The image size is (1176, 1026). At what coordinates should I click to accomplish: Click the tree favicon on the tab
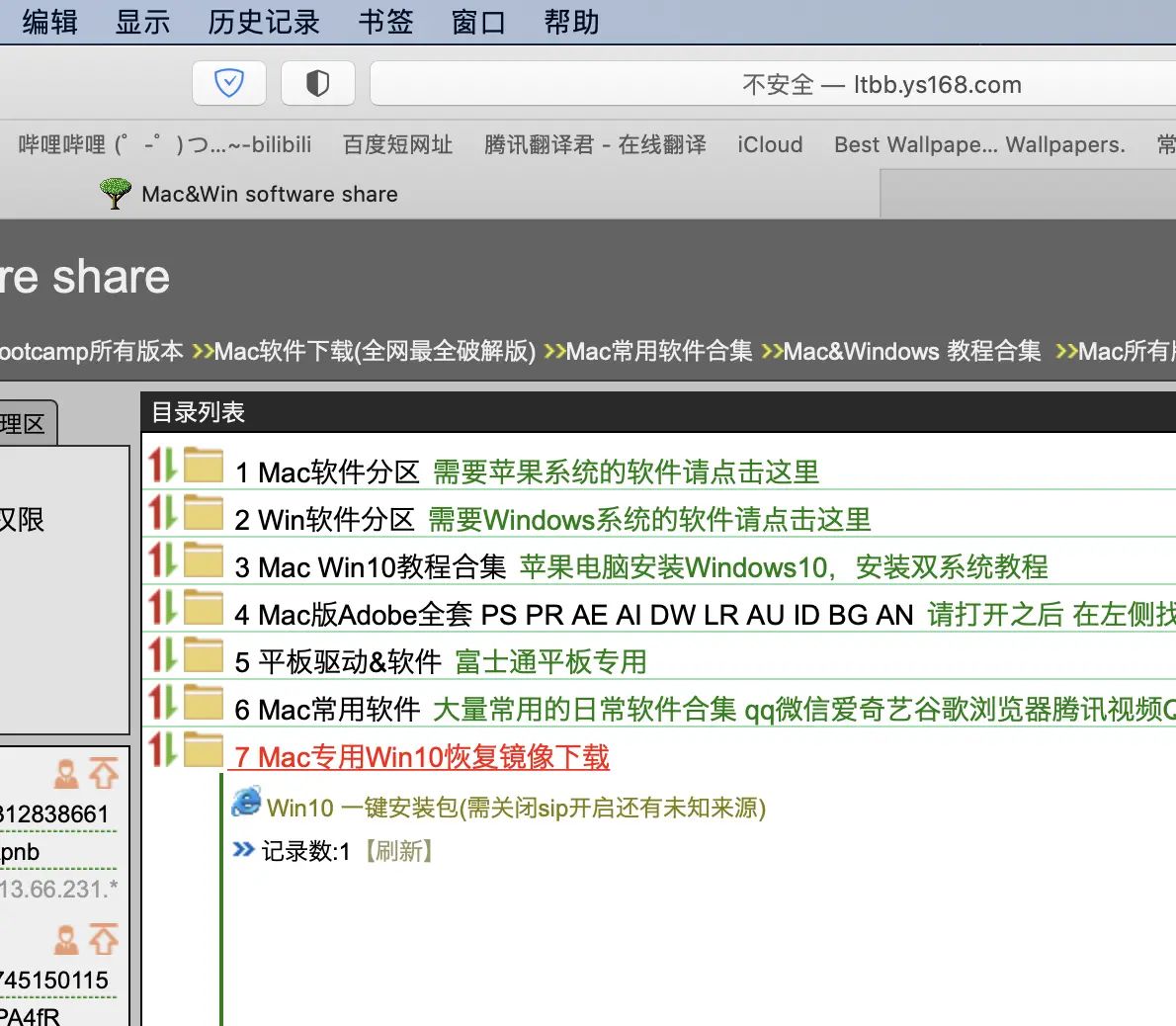(116, 194)
